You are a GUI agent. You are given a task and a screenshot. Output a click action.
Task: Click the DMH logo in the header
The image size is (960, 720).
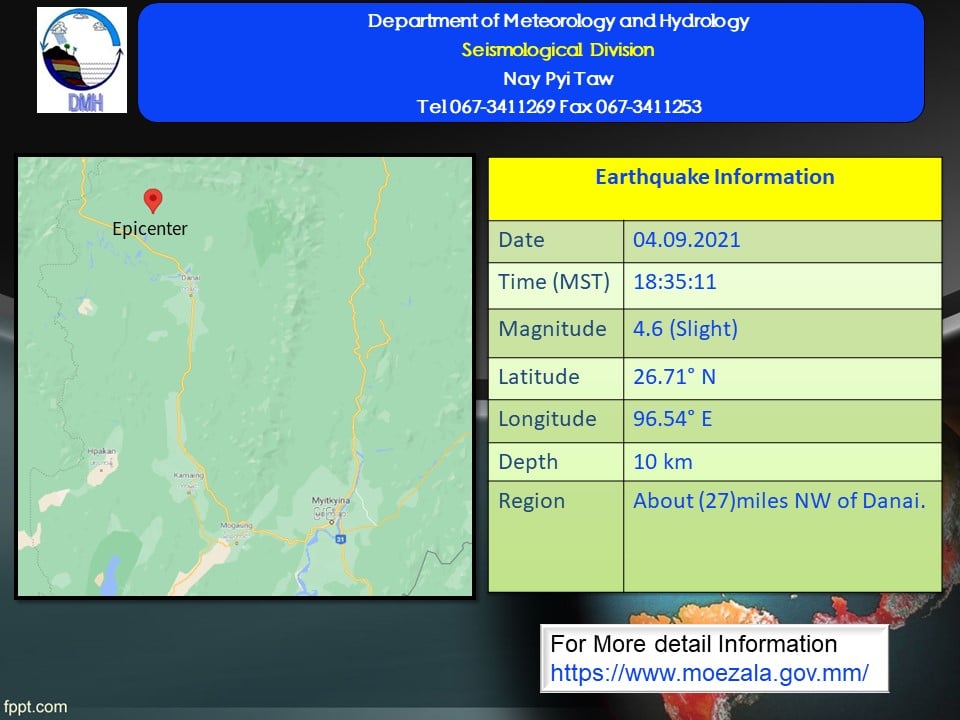coord(82,60)
